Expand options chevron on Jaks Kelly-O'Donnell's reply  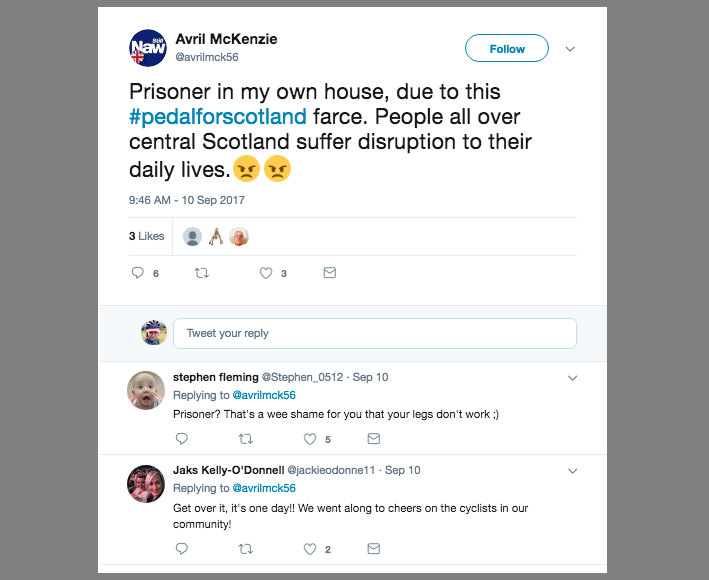[x=572, y=470]
